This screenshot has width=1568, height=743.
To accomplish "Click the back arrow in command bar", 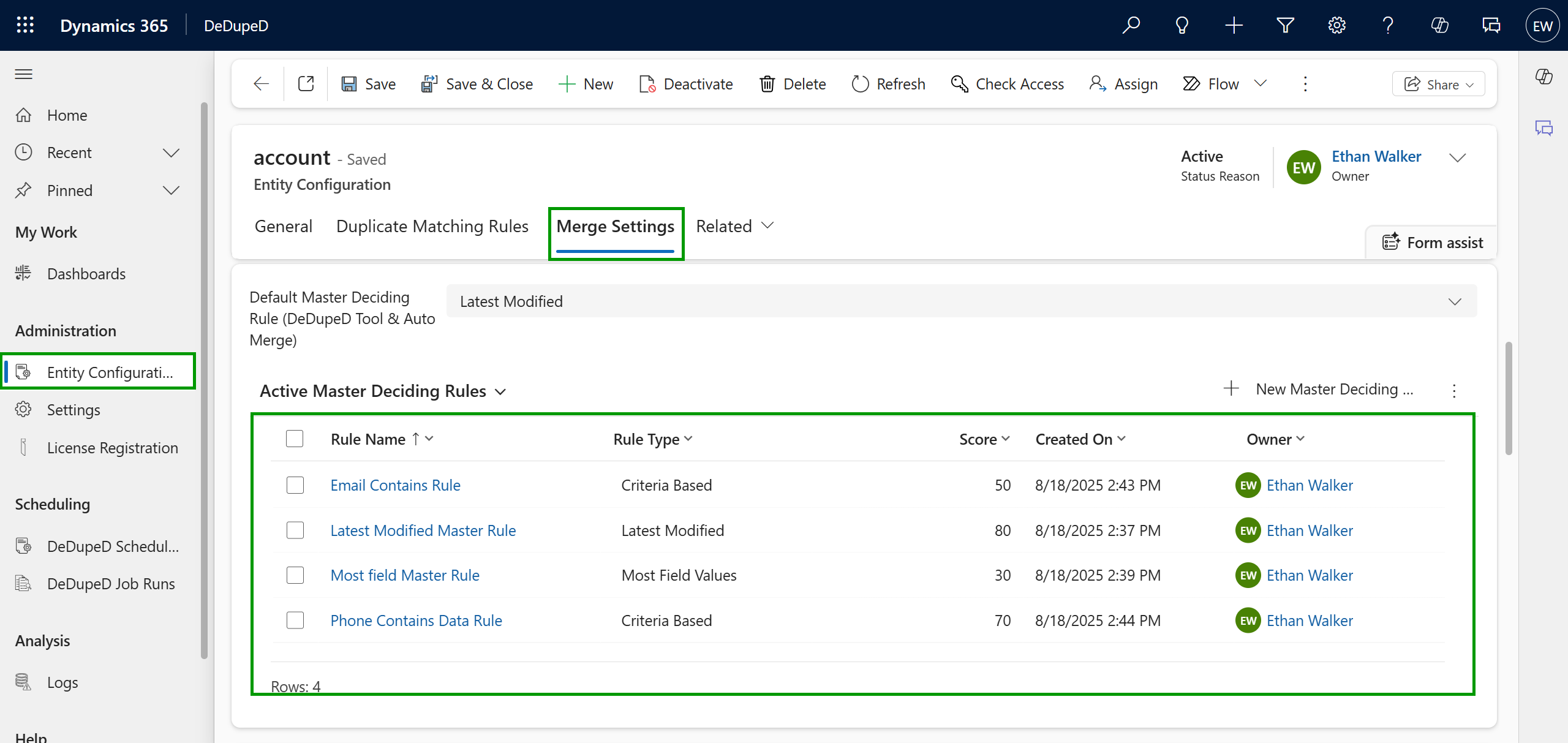I will click(x=262, y=84).
